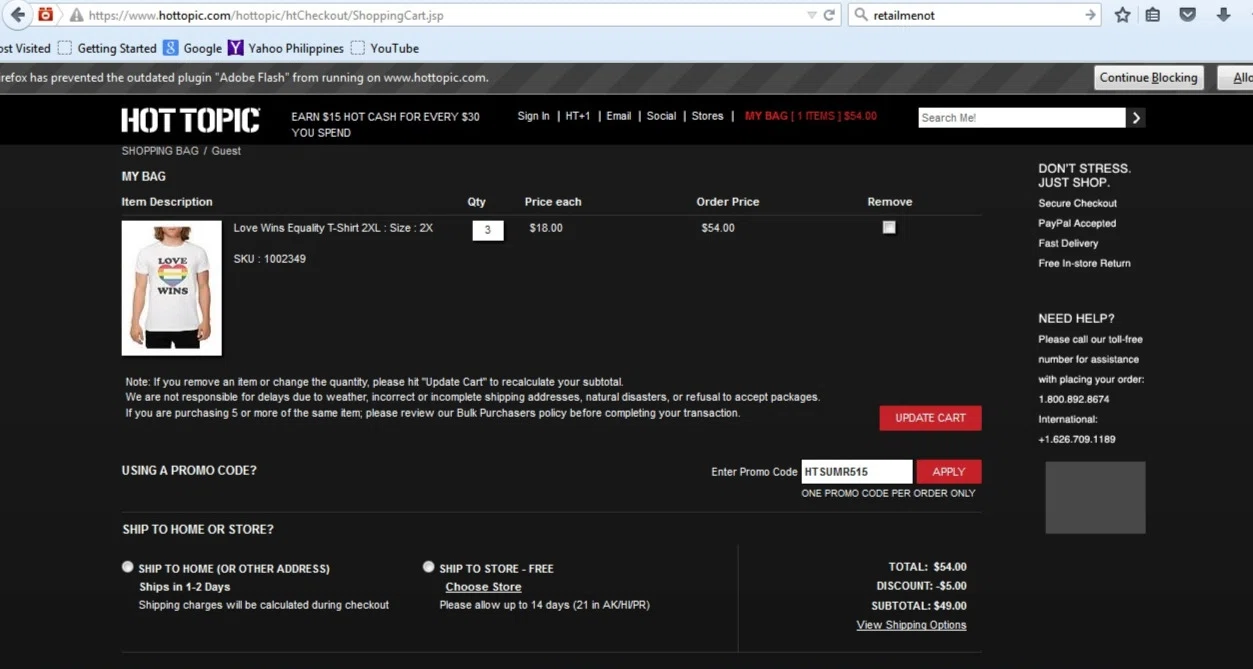The width and height of the screenshot is (1253, 669).
Task: Click the SHOPPING BAG breadcrumb
Action: tap(160, 151)
